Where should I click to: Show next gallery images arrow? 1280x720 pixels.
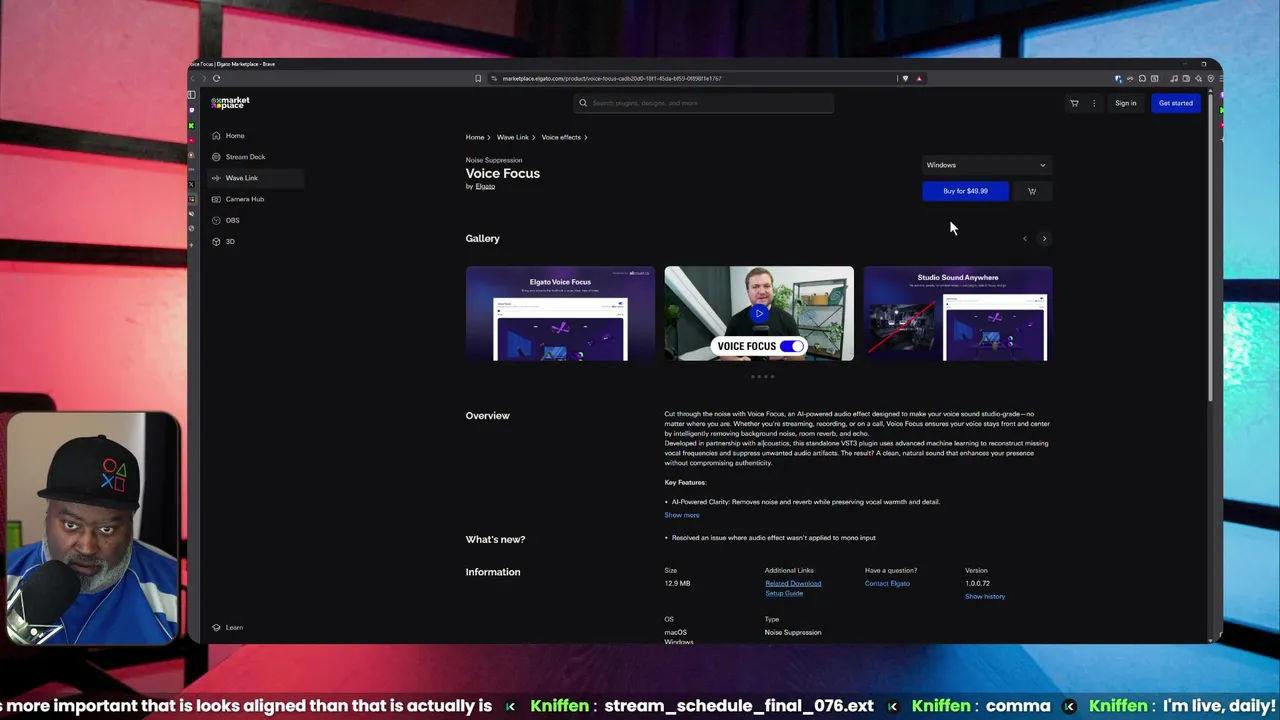[1044, 238]
